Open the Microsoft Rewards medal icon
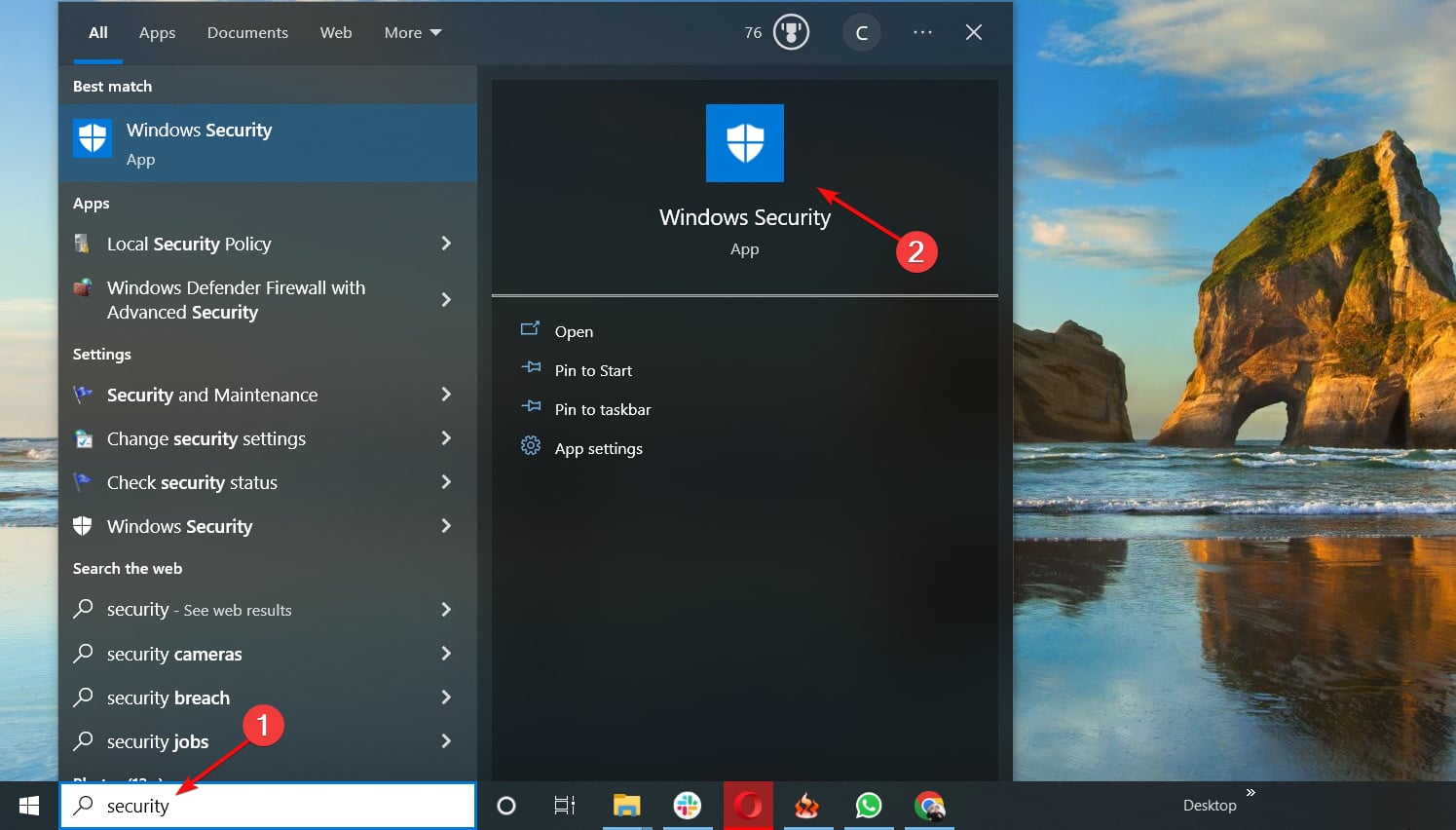The width and height of the screenshot is (1456, 830). (x=791, y=31)
